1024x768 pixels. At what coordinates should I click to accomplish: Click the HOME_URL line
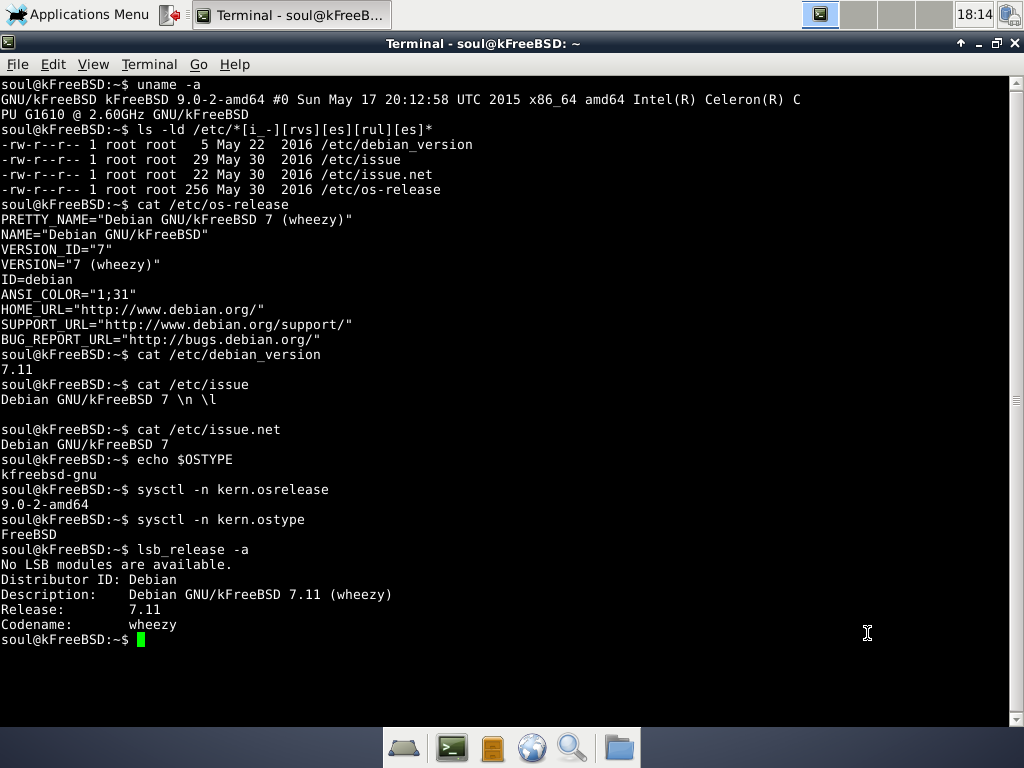[133, 310]
